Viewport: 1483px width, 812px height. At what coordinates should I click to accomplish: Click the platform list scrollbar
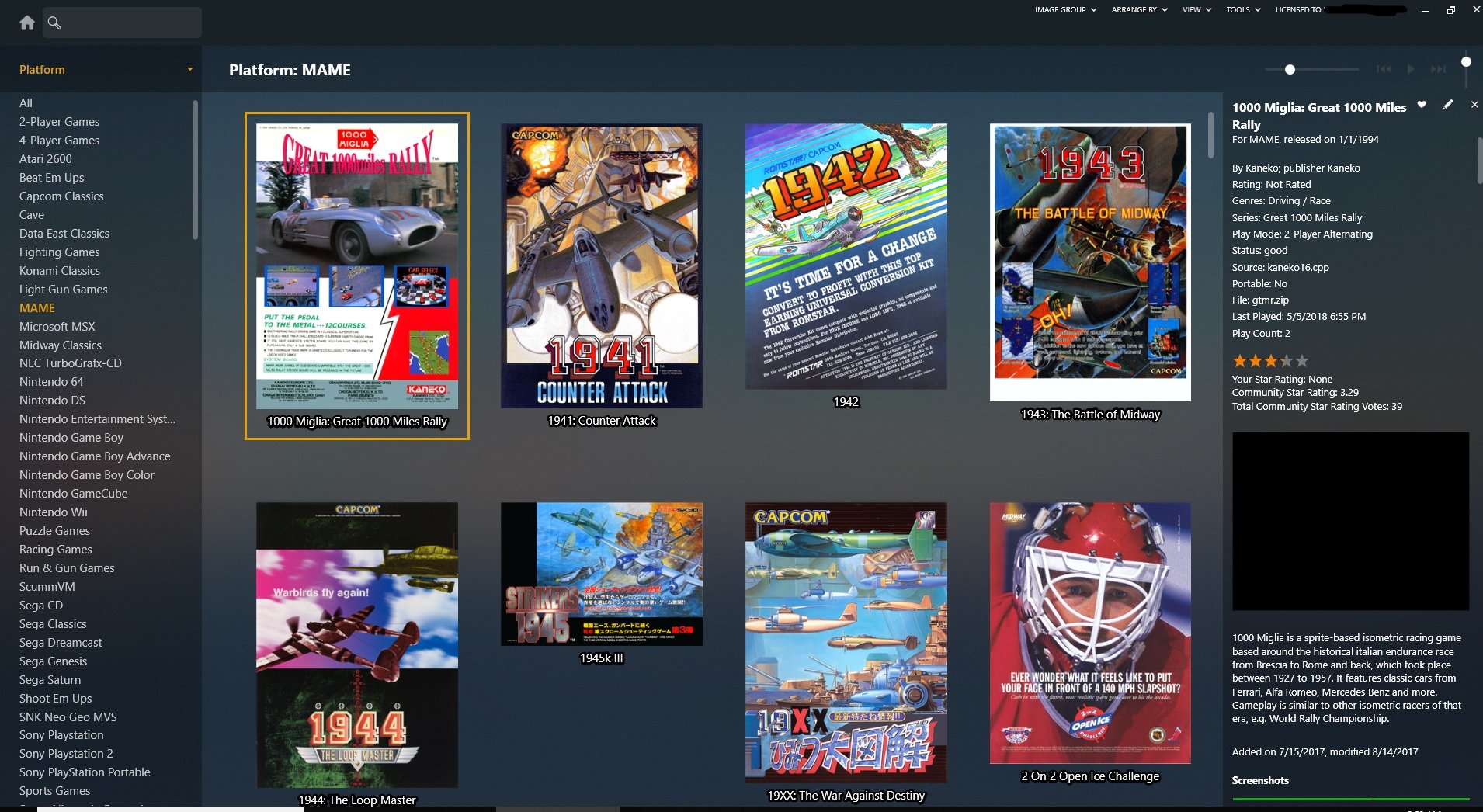[x=195, y=169]
